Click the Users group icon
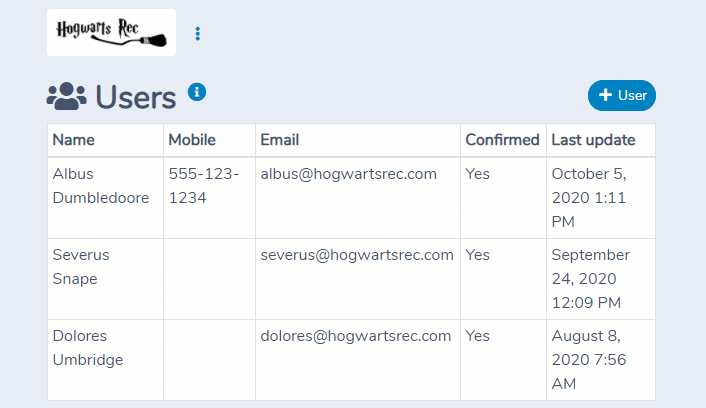The width and height of the screenshot is (706, 408). click(66, 96)
